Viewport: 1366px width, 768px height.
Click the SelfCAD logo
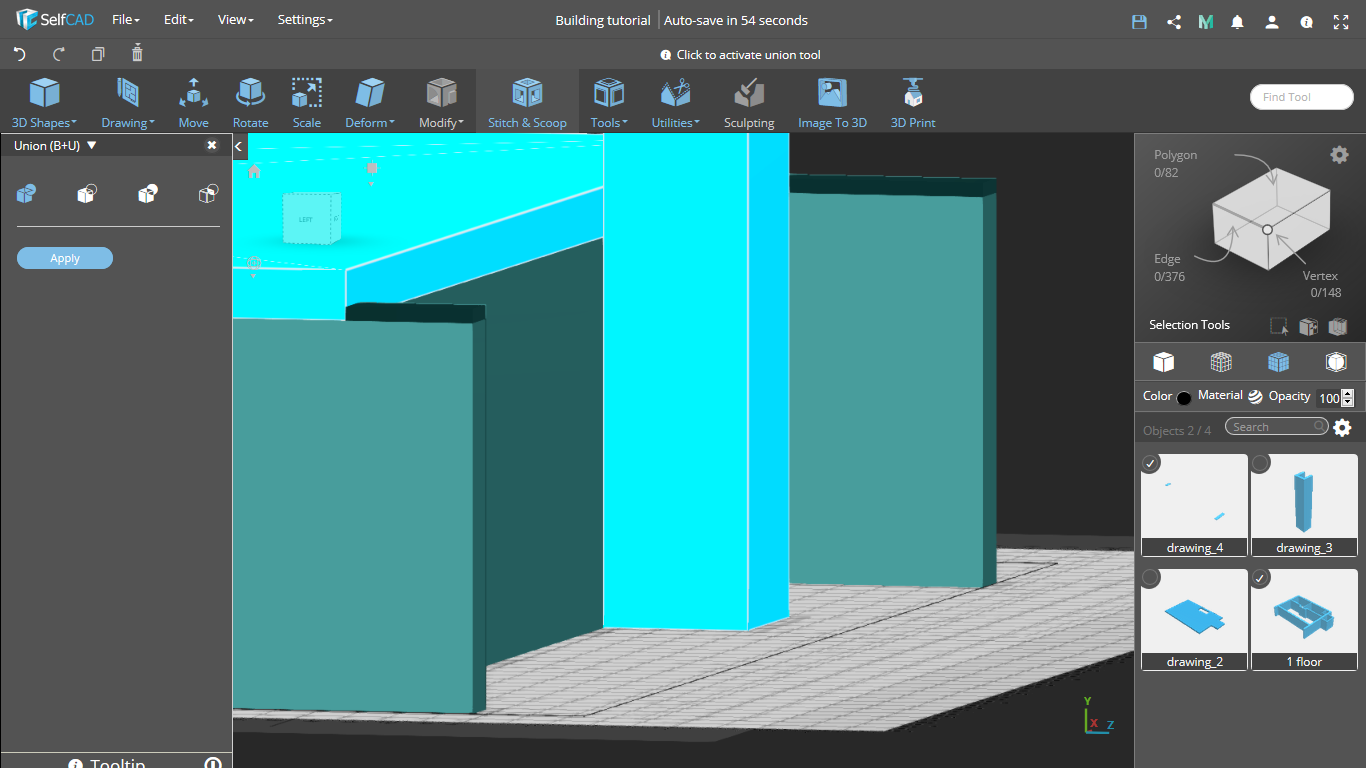(x=54, y=20)
